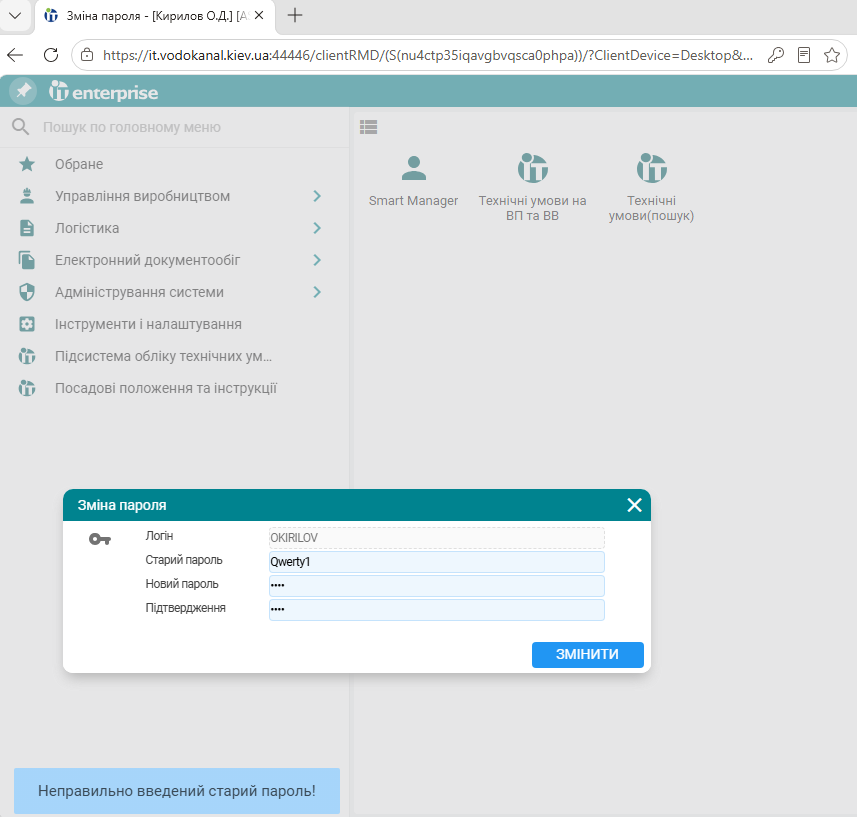Select the Управління виробництвом menu label
Image resolution: width=857 pixels, height=817 pixels.
[x=142, y=196]
